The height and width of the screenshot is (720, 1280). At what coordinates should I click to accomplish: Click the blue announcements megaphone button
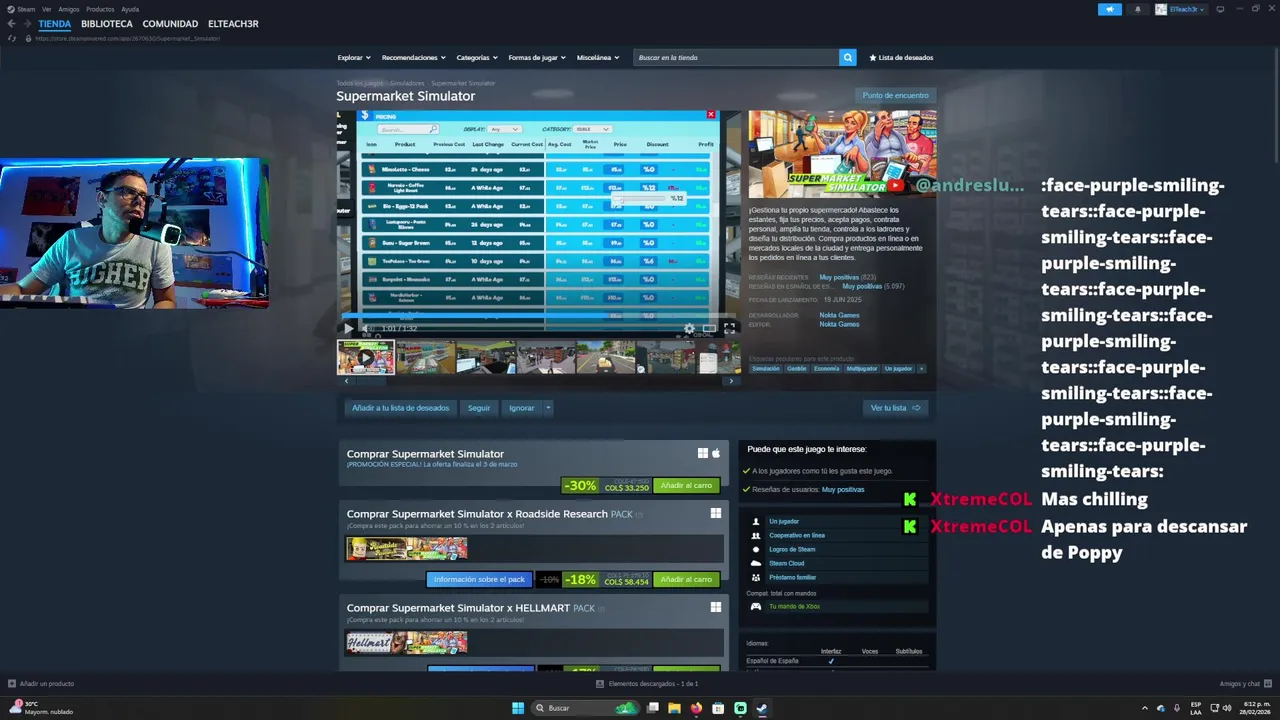click(x=1110, y=9)
